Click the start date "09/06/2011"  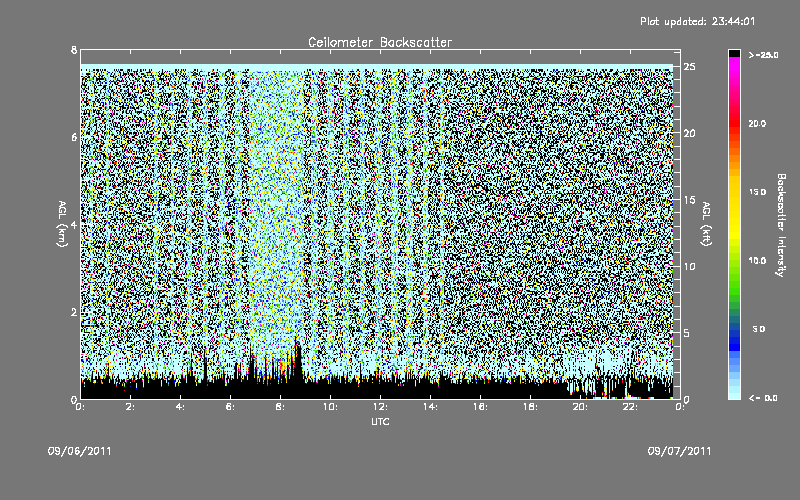point(80,451)
